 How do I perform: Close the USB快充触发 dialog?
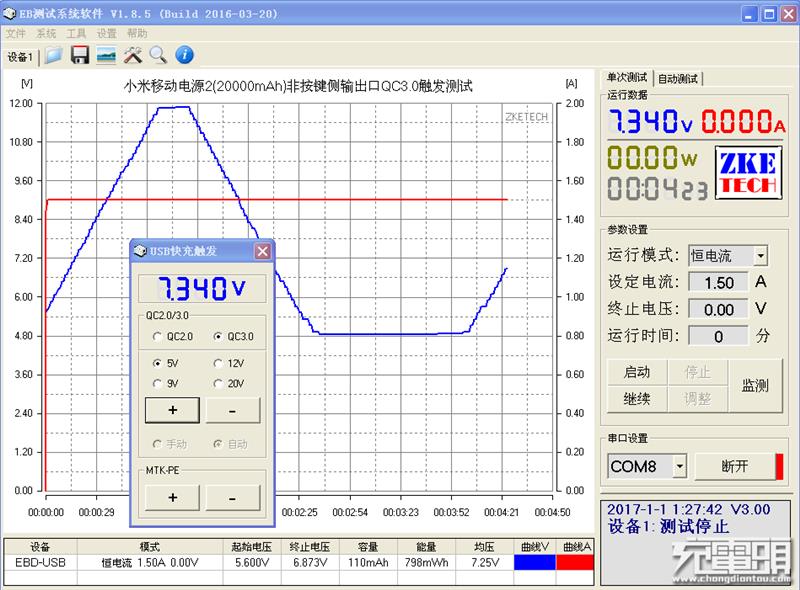(263, 251)
